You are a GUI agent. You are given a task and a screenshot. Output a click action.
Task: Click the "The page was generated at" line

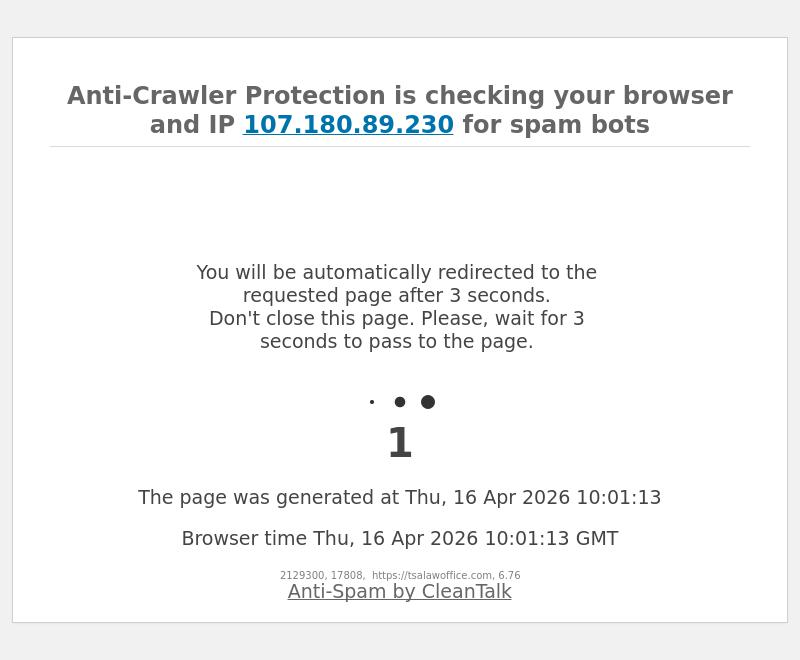coord(399,498)
